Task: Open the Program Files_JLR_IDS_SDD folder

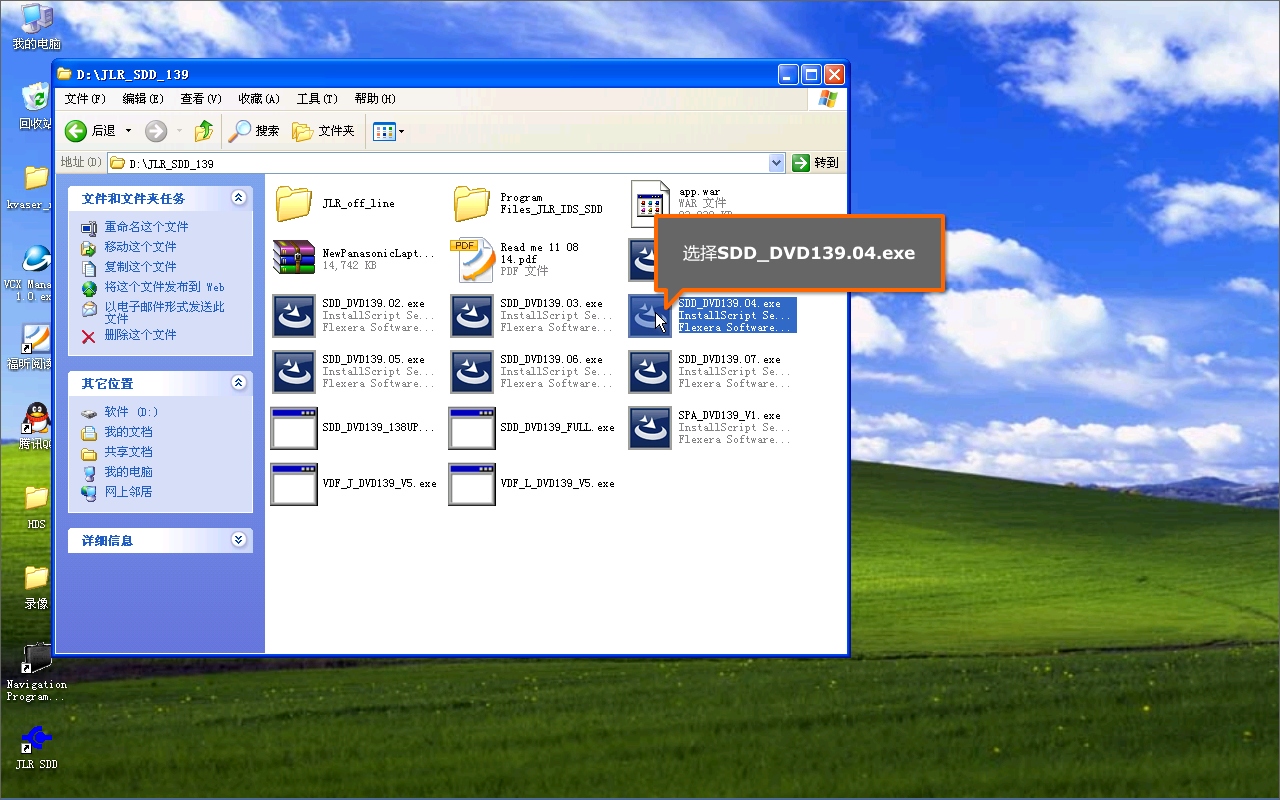Action: (472, 203)
